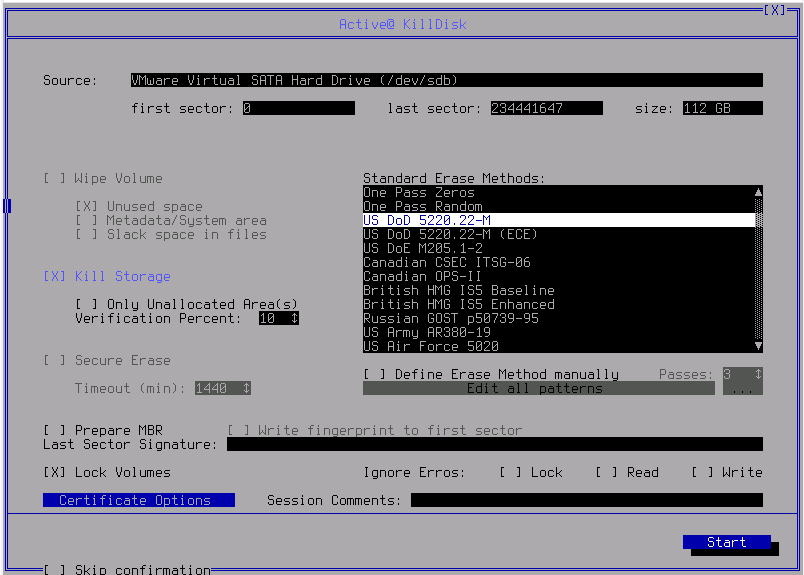804x575 pixels.
Task: Close the KillDisk dialog with [X]
Action: pyautogui.click(x=774, y=10)
